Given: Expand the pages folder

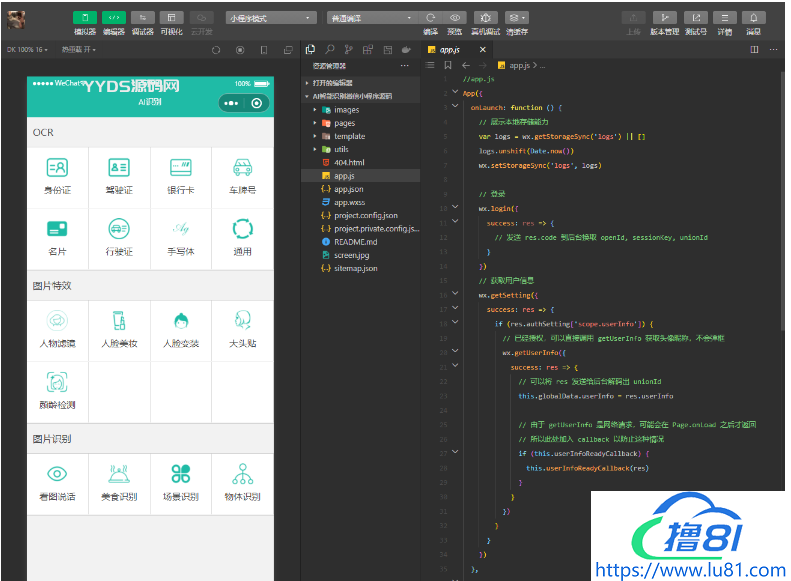Looking at the screenshot, I should click(344, 123).
